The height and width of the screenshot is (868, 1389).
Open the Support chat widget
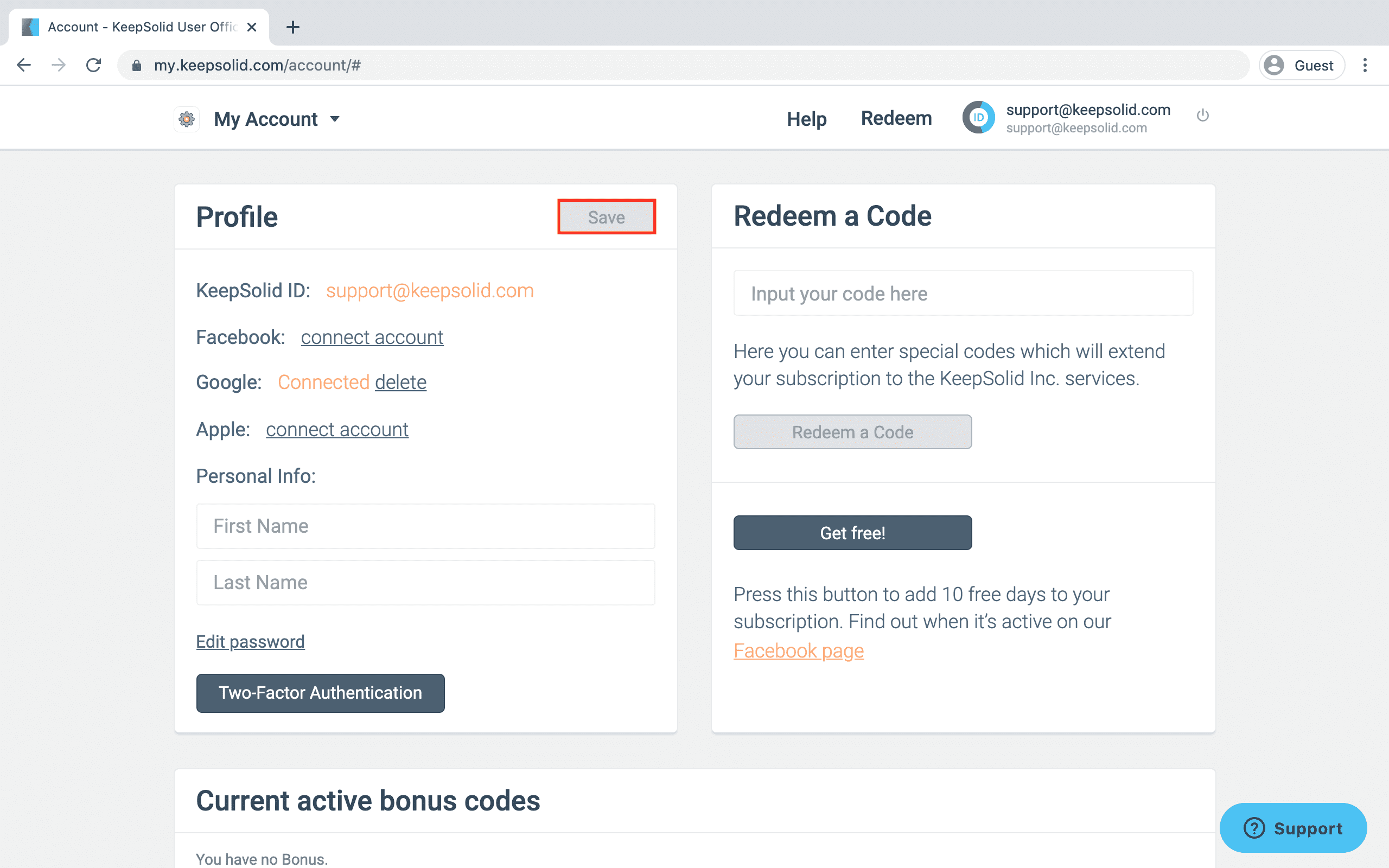click(x=1293, y=828)
